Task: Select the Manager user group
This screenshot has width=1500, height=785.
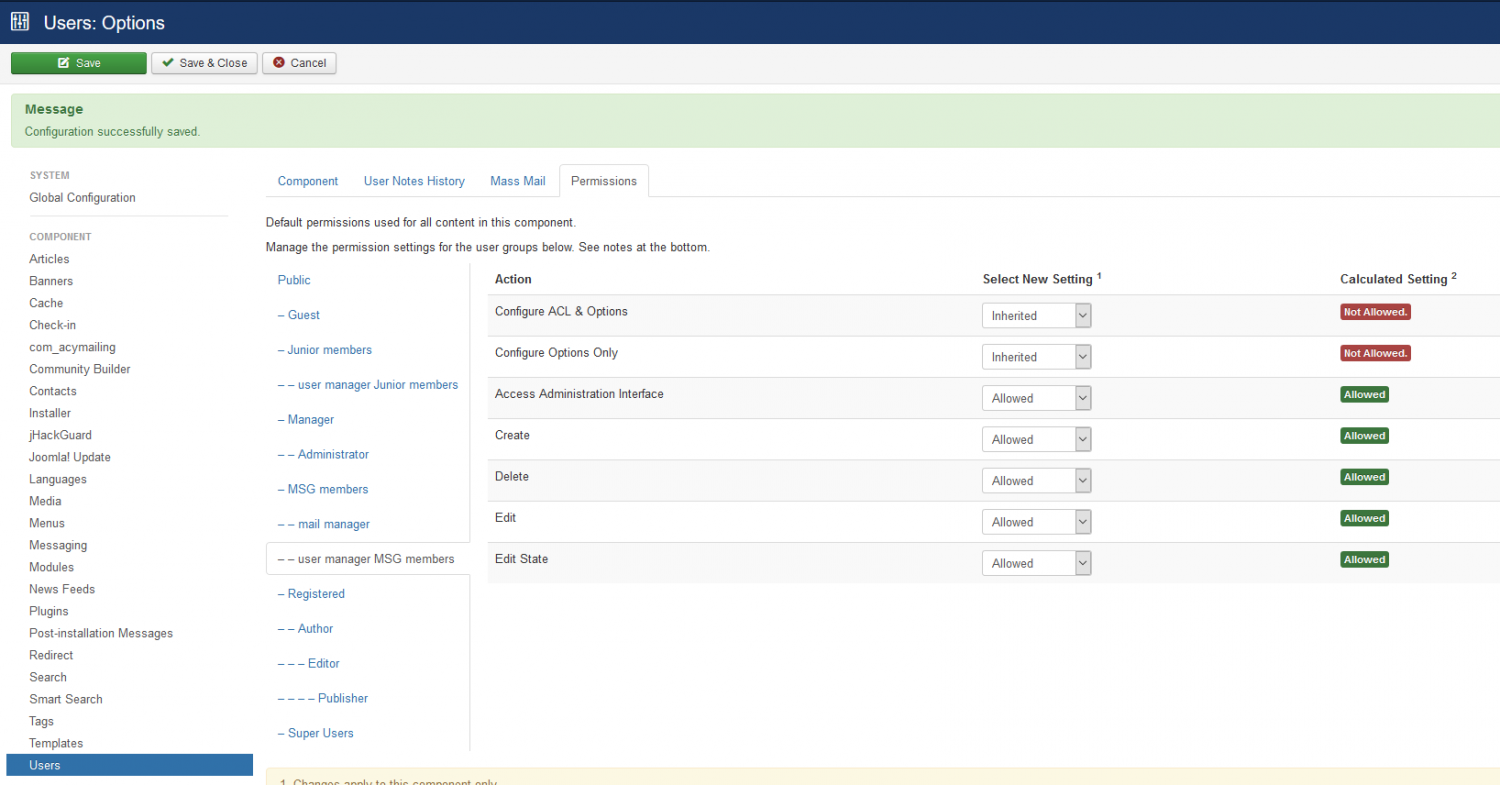Action: point(306,420)
